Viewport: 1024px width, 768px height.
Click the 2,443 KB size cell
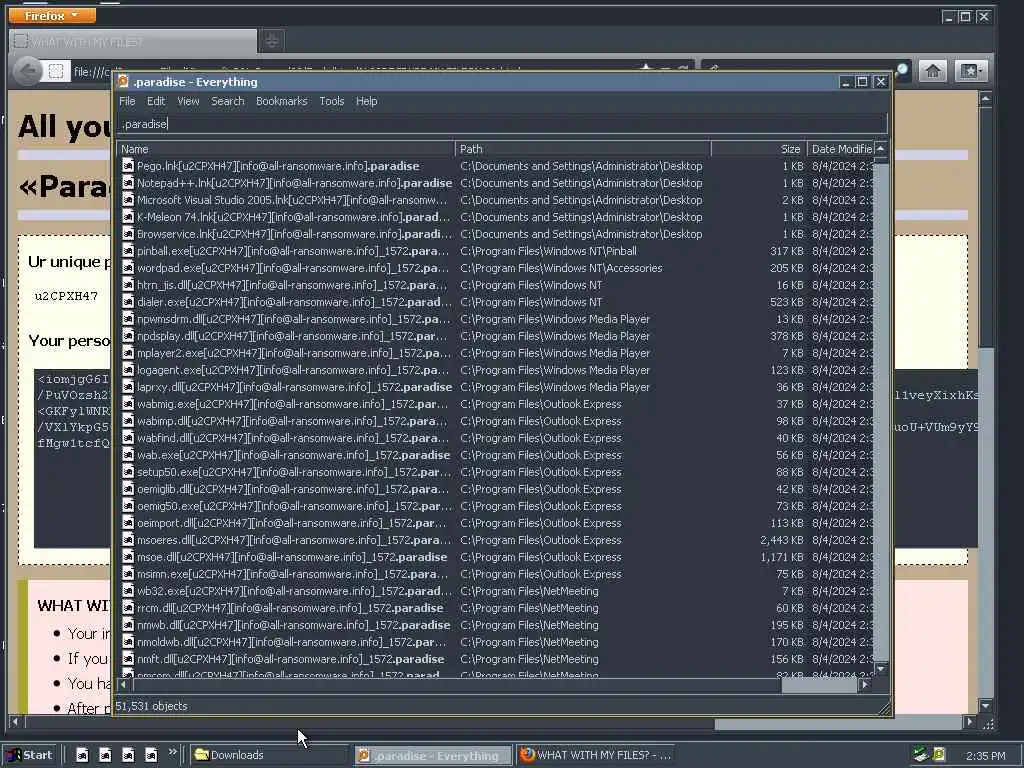781,540
